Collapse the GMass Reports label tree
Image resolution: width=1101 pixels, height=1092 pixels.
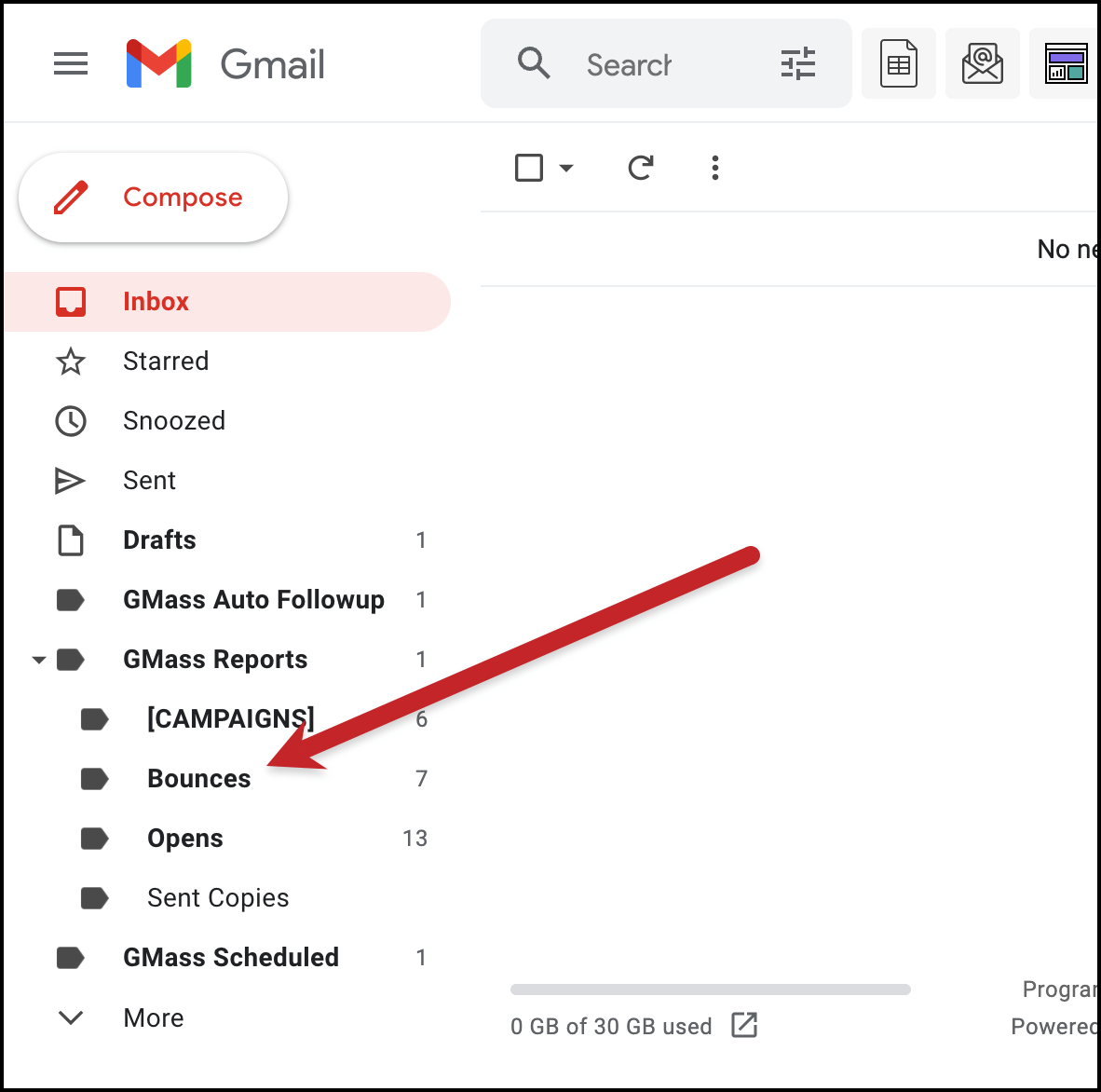[39, 660]
